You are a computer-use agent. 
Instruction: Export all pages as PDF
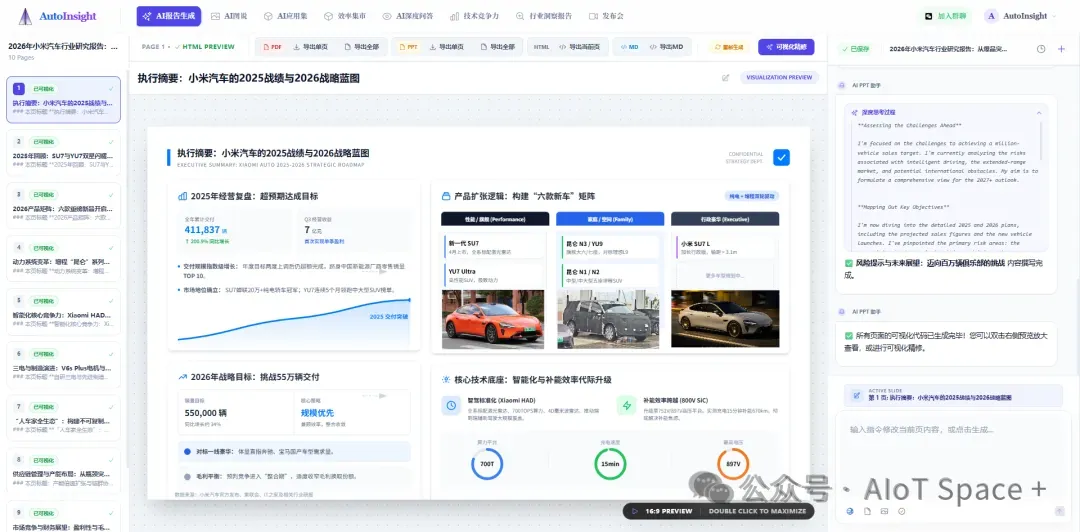pos(362,47)
